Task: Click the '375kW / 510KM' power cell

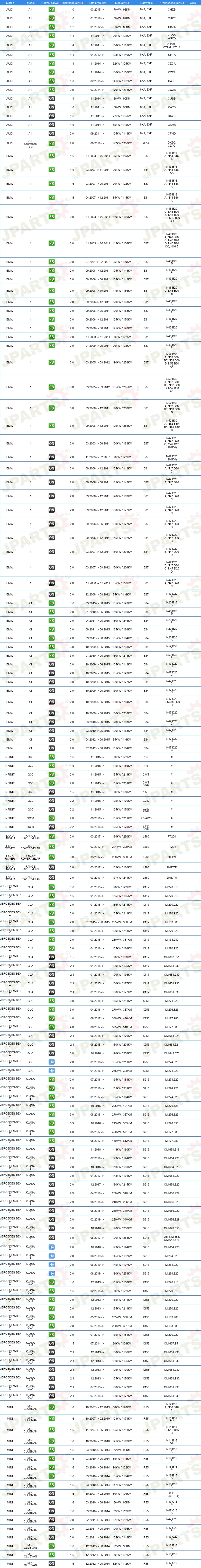Action: click(122, 1027)
